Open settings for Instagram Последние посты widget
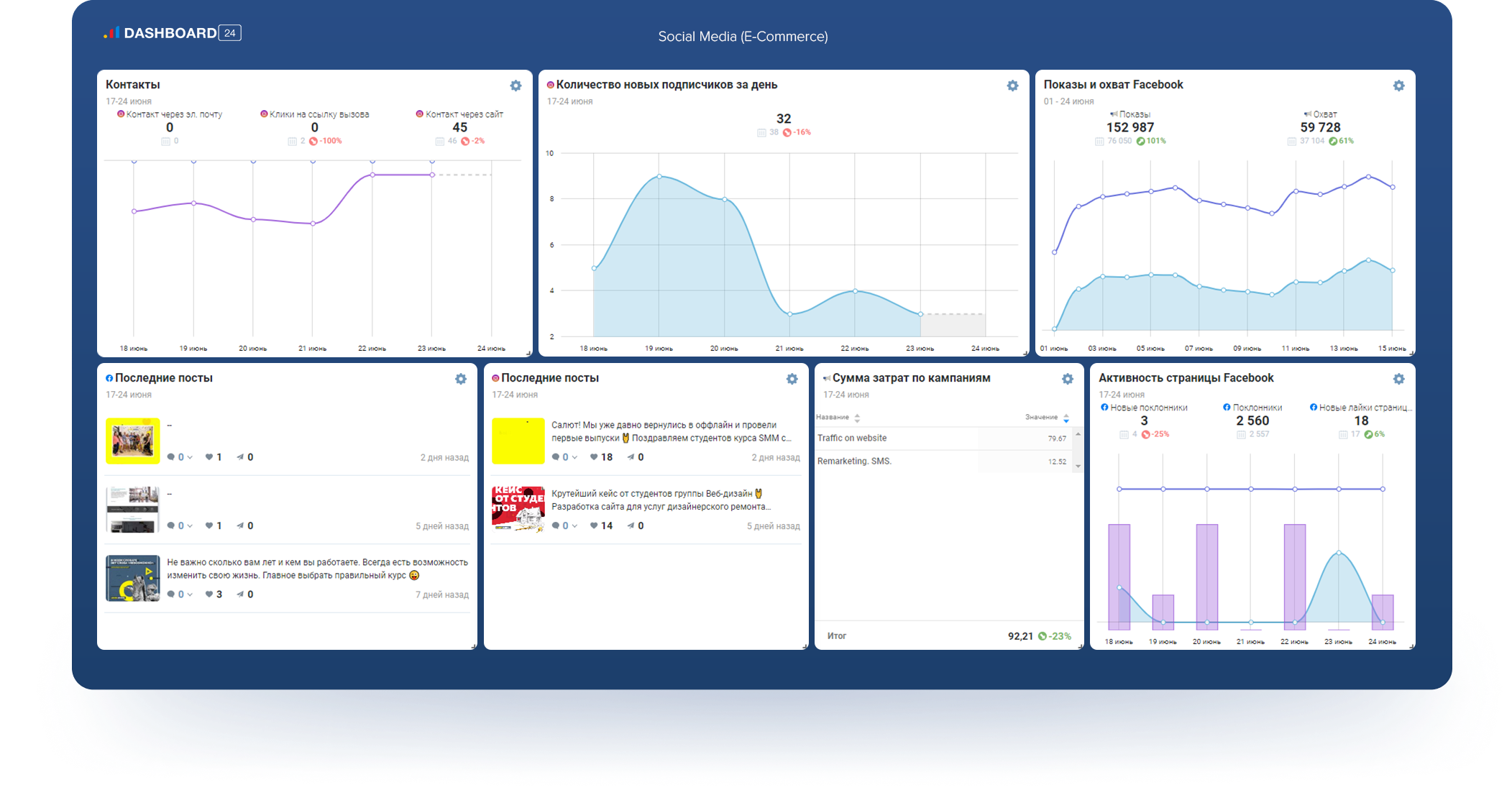 tap(792, 379)
